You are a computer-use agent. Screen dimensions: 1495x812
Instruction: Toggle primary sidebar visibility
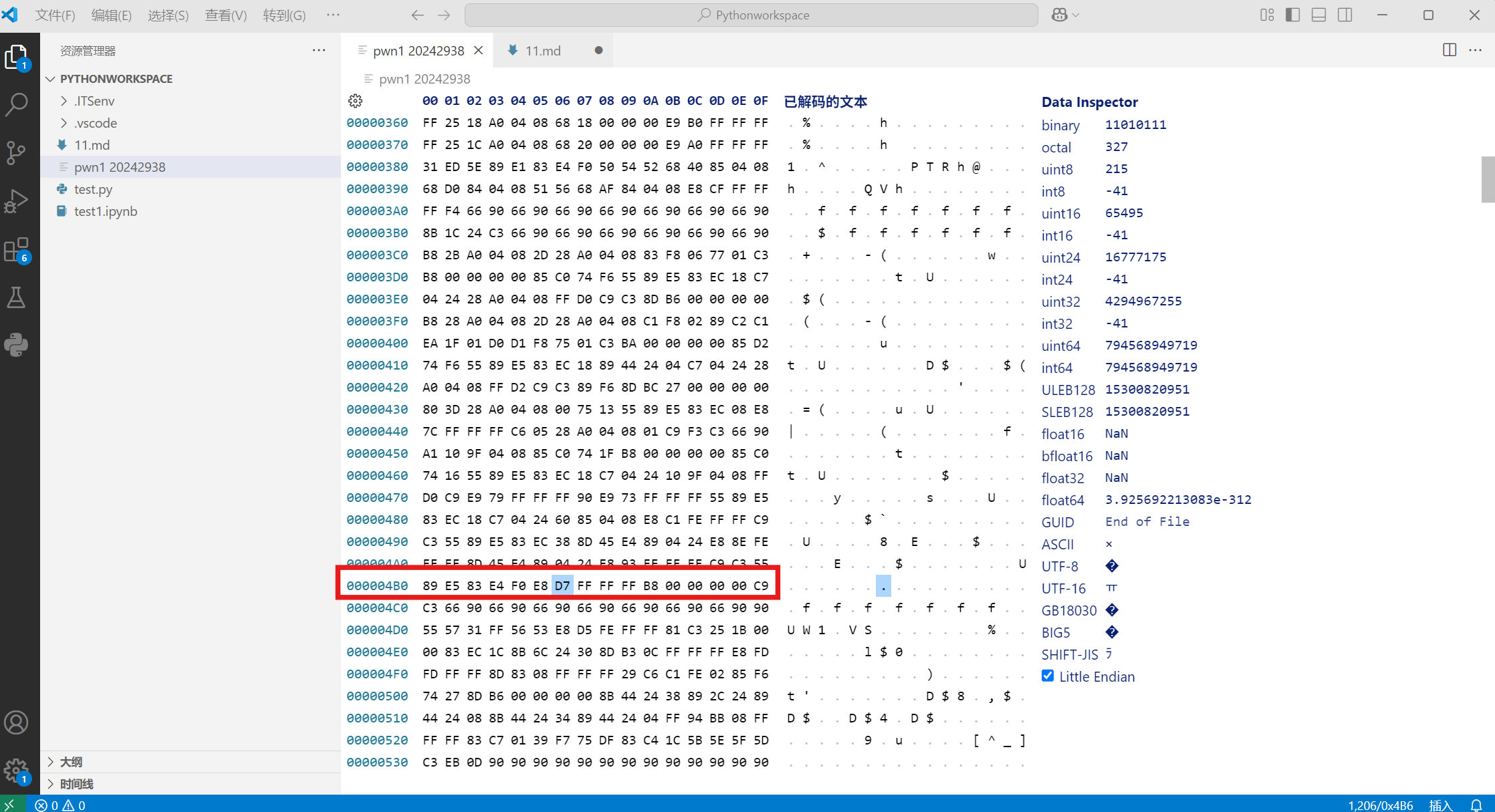tap(1292, 15)
